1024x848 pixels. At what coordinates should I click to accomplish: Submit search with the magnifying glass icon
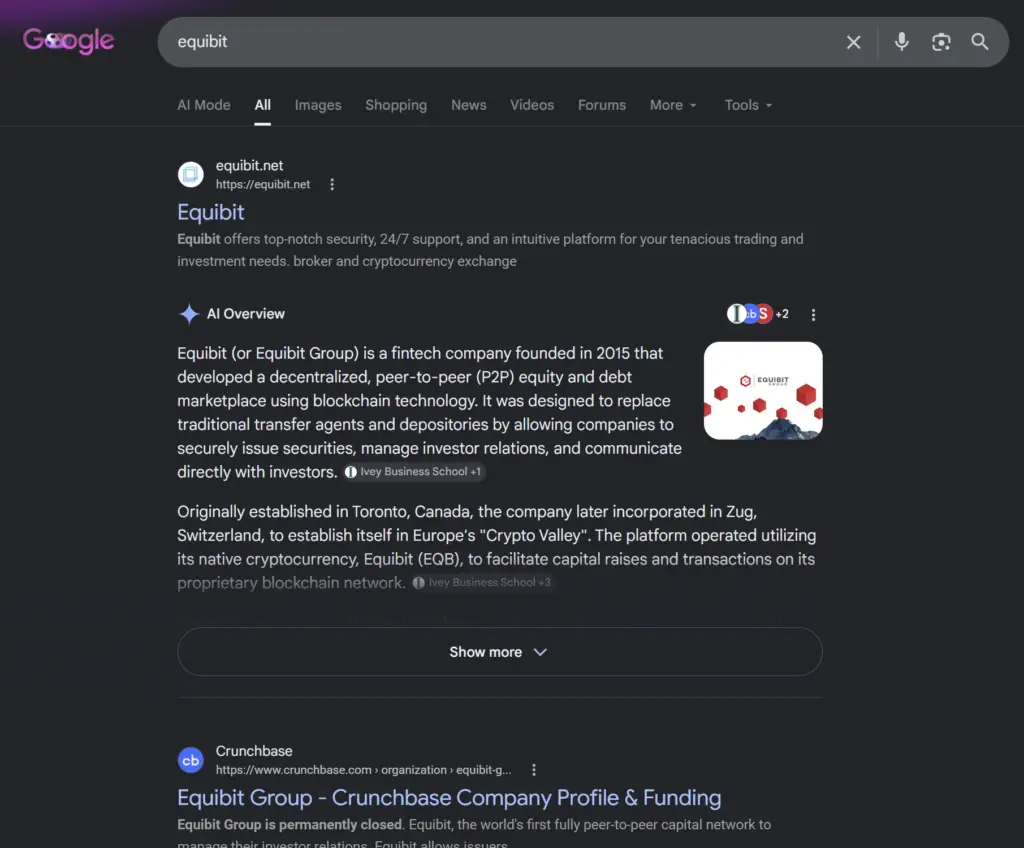pos(980,42)
